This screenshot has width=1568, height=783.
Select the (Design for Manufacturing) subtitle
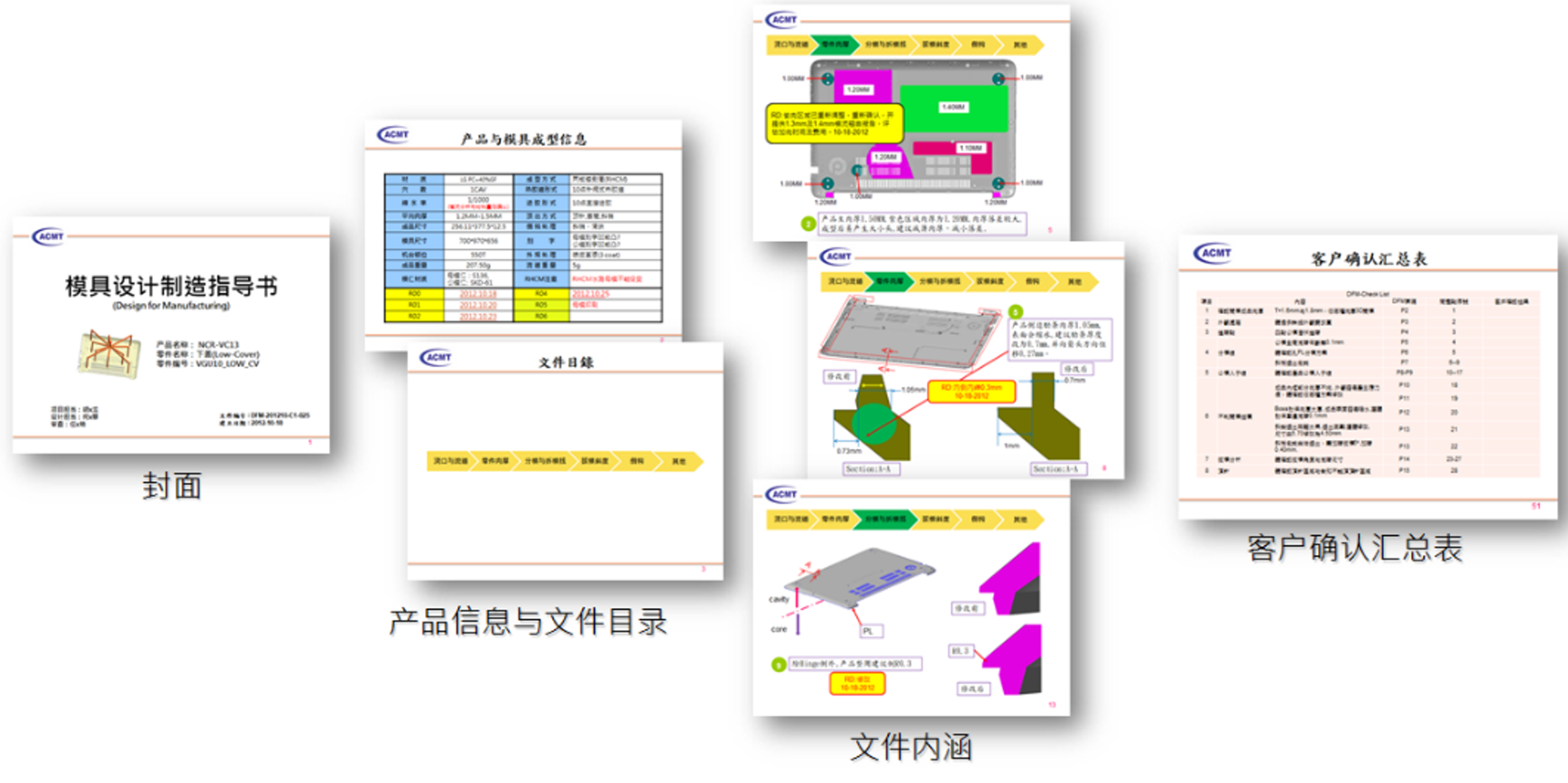pos(171,307)
